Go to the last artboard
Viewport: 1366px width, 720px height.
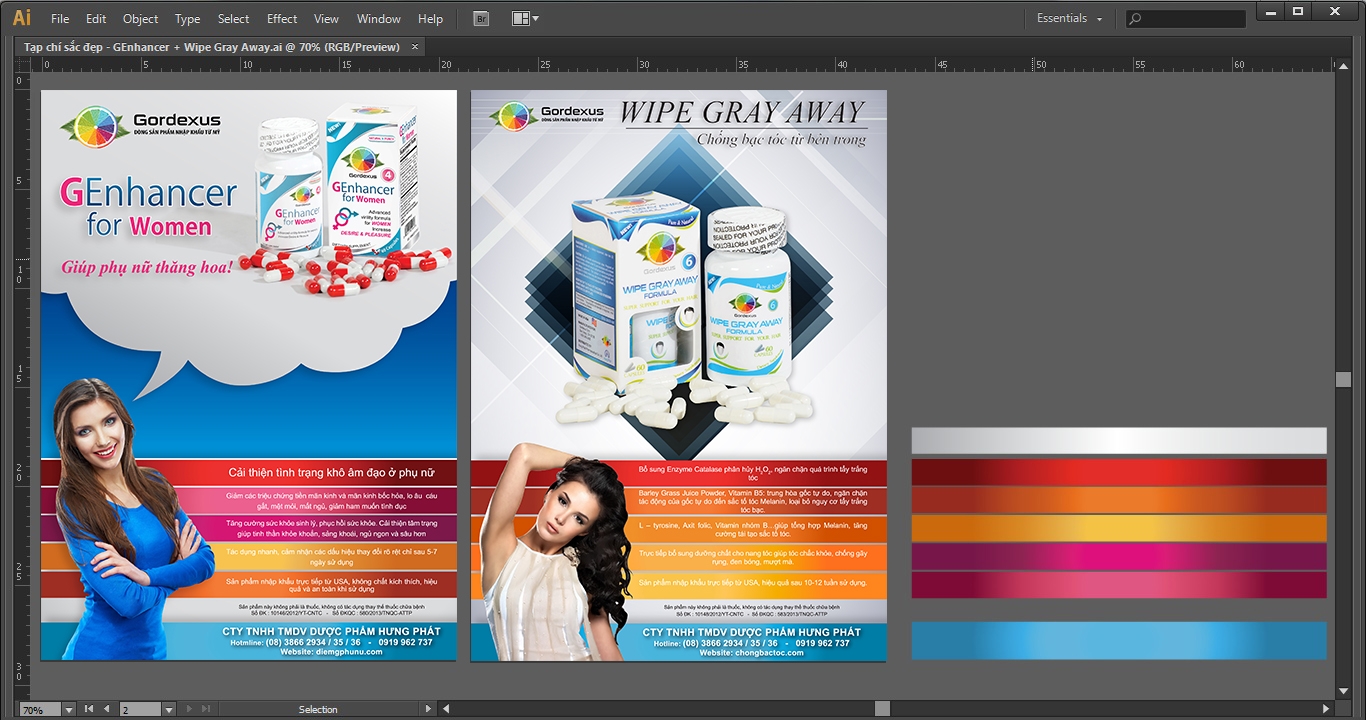coord(204,709)
